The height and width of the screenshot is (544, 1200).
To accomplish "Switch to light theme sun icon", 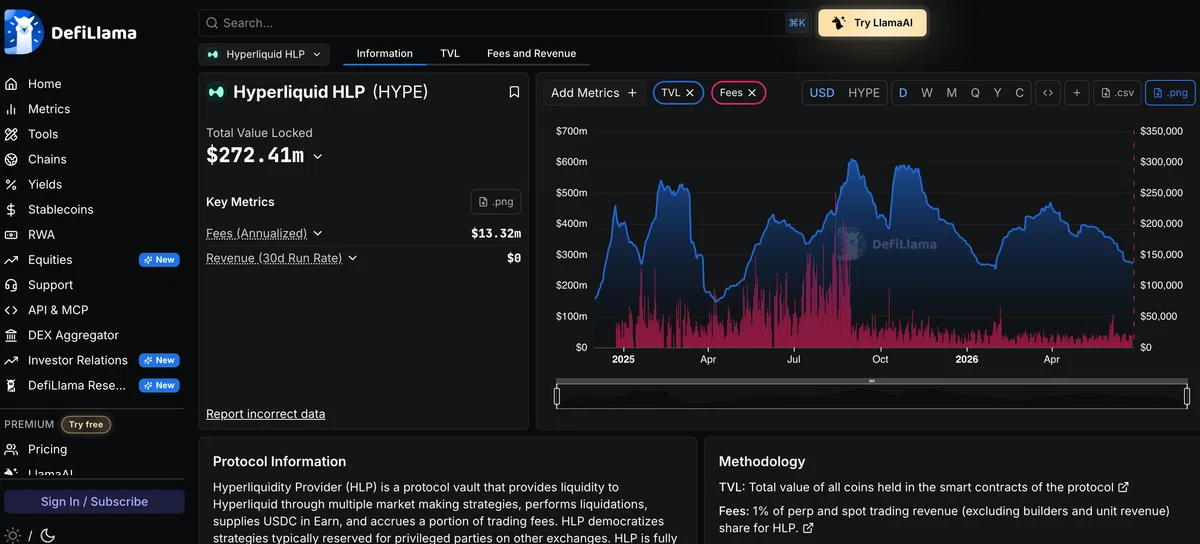I will [12, 535].
